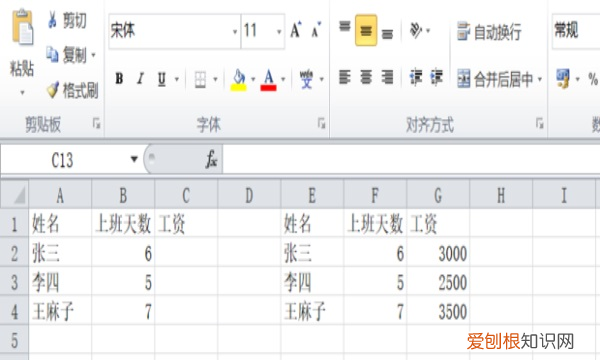Image resolution: width=600 pixels, height=360 pixels.
Task: Toggle Underline formatting
Action: pyautogui.click(x=162, y=79)
